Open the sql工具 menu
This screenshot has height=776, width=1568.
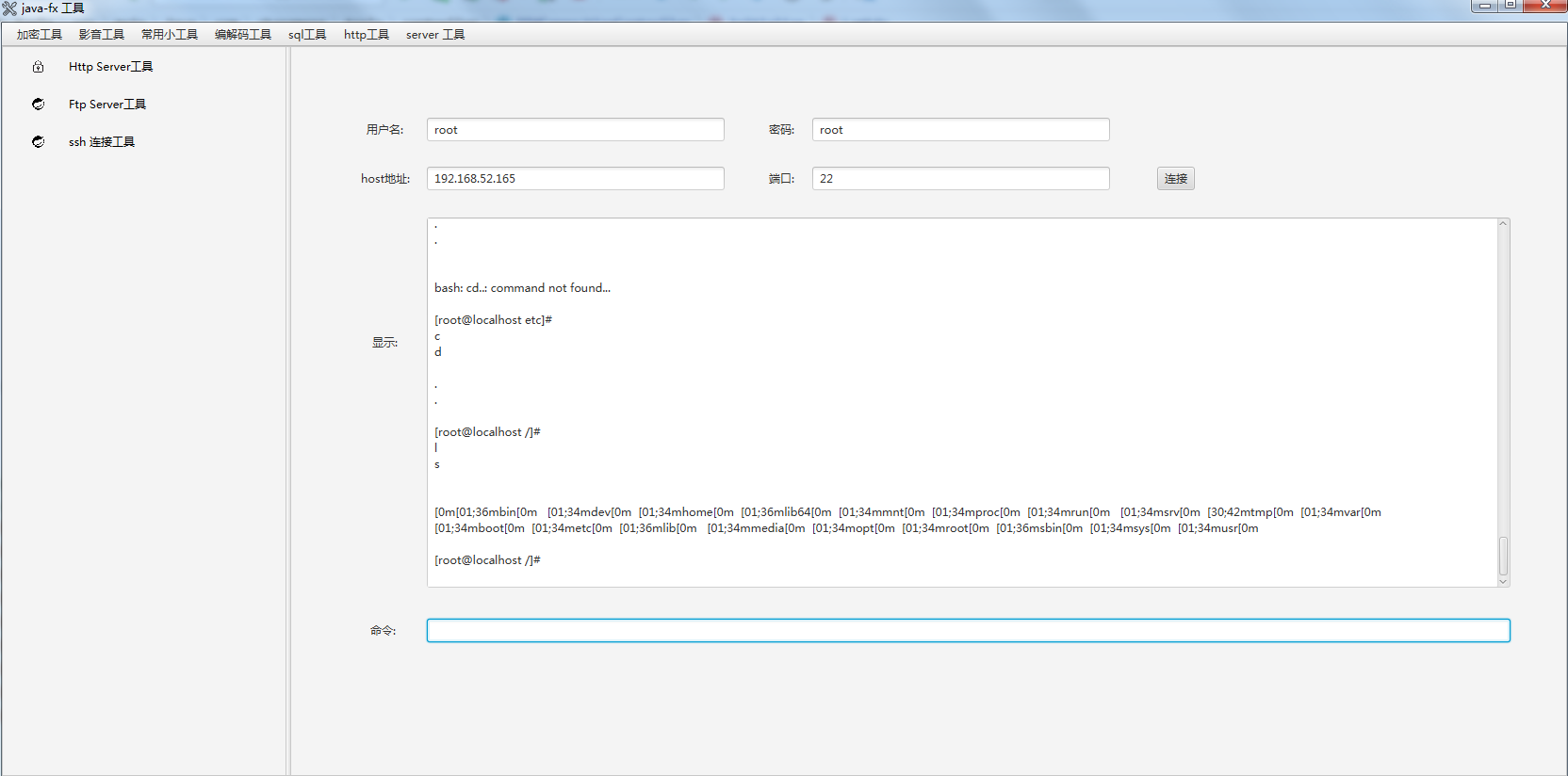[307, 35]
